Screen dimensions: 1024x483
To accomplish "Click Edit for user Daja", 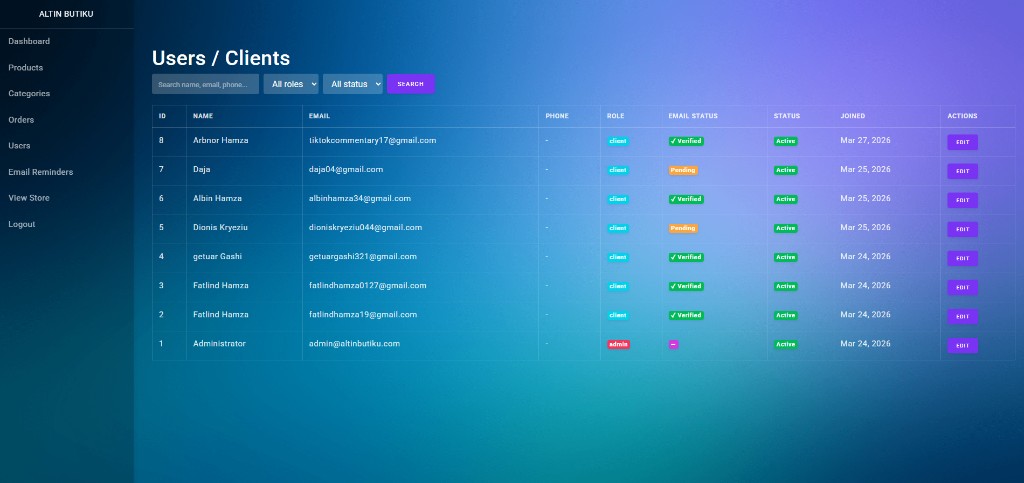I will (x=962, y=171).
